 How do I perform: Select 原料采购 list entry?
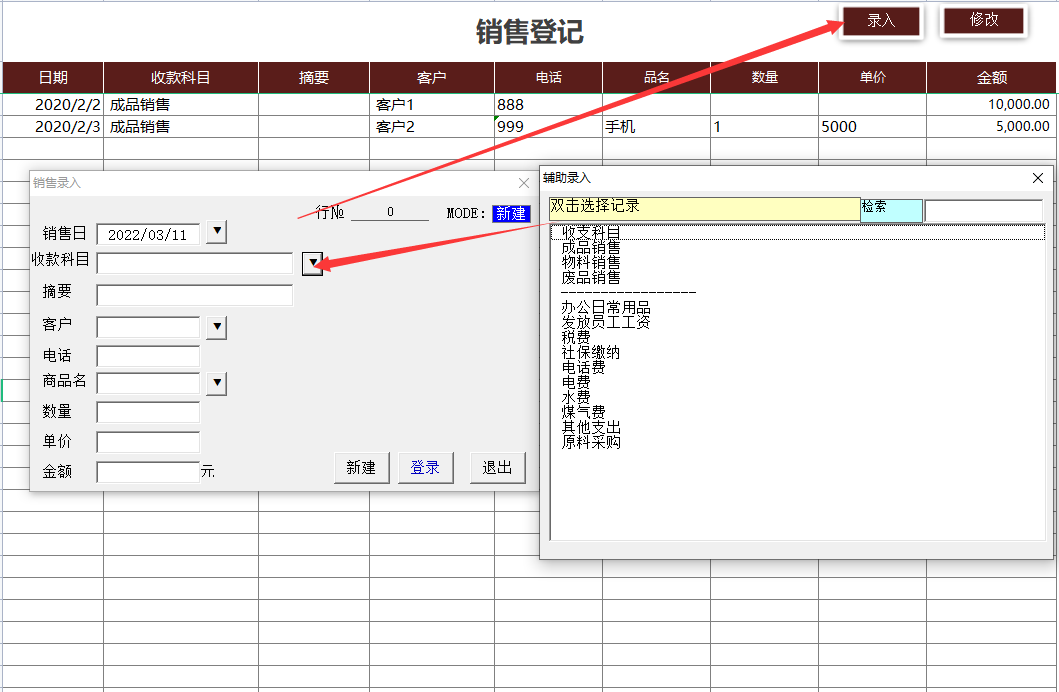[591, 442]
